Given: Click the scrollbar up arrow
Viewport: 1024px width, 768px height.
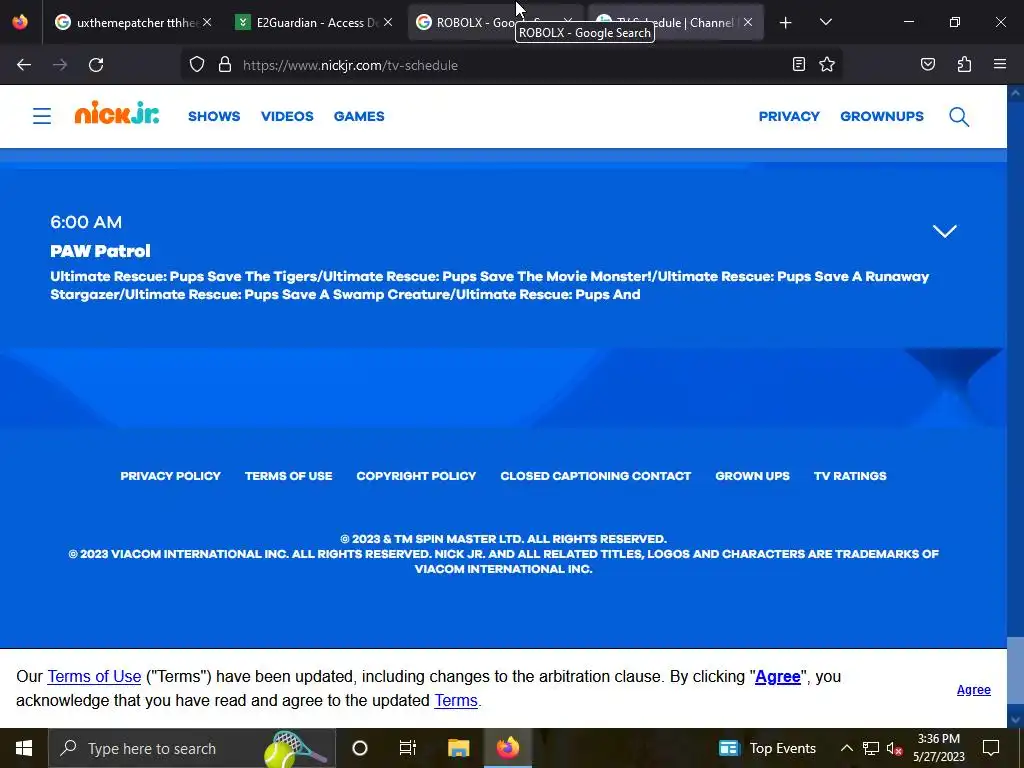Looking at the screenshot, I should (1016, 93).
